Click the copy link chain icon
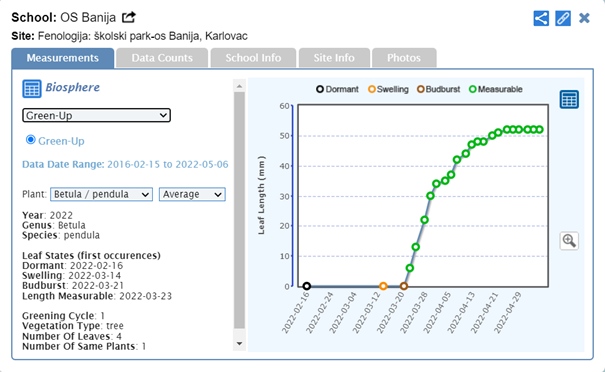605x372 pixels. pyautogui.click(x=563, y=18)
